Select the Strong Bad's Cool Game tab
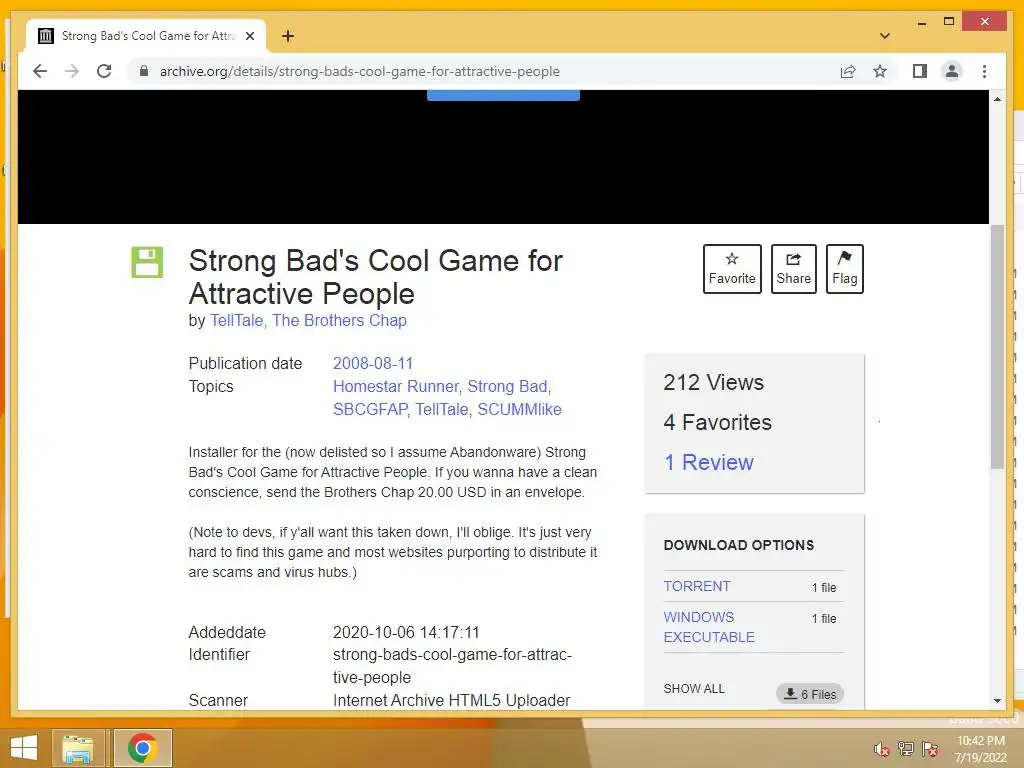The image size is (1024, 768). (147, 36)
